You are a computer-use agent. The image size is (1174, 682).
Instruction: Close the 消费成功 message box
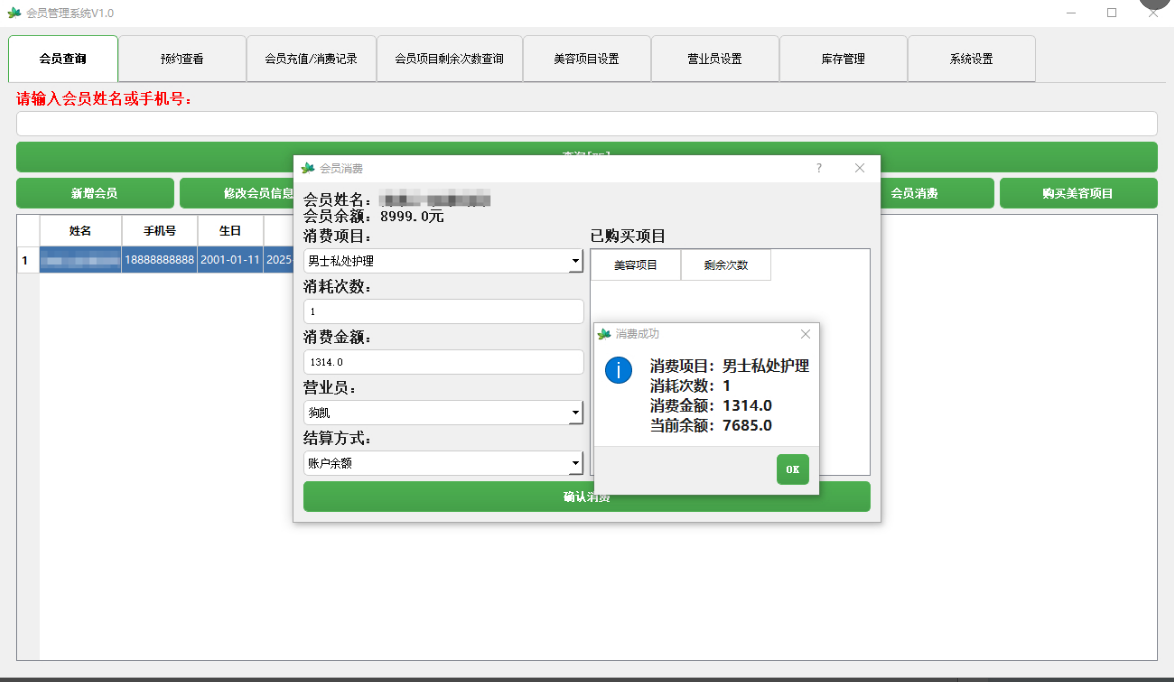[805, 334]
